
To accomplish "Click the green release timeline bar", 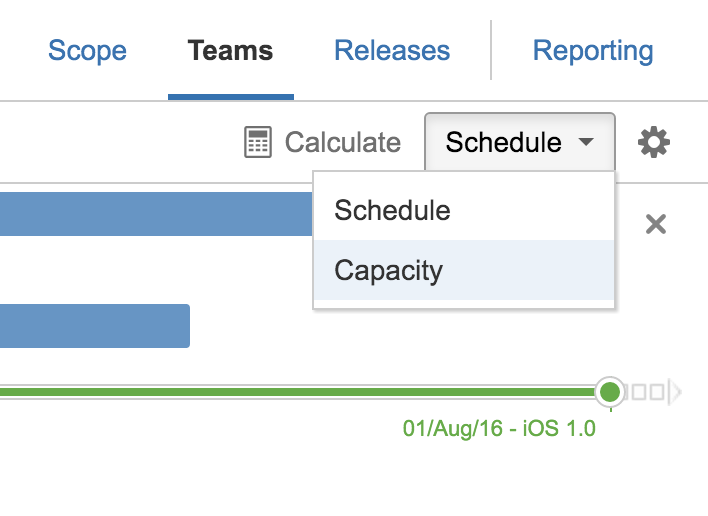I will coord(298,392).
